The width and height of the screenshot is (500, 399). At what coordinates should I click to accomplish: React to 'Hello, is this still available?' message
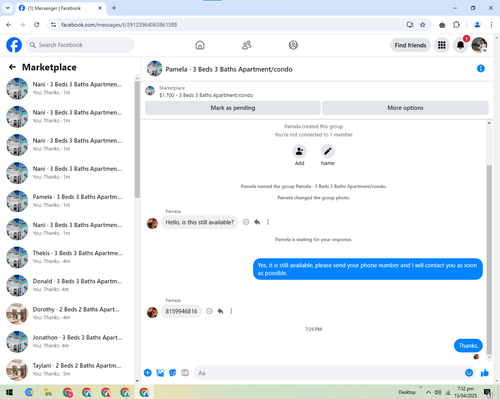246,222
